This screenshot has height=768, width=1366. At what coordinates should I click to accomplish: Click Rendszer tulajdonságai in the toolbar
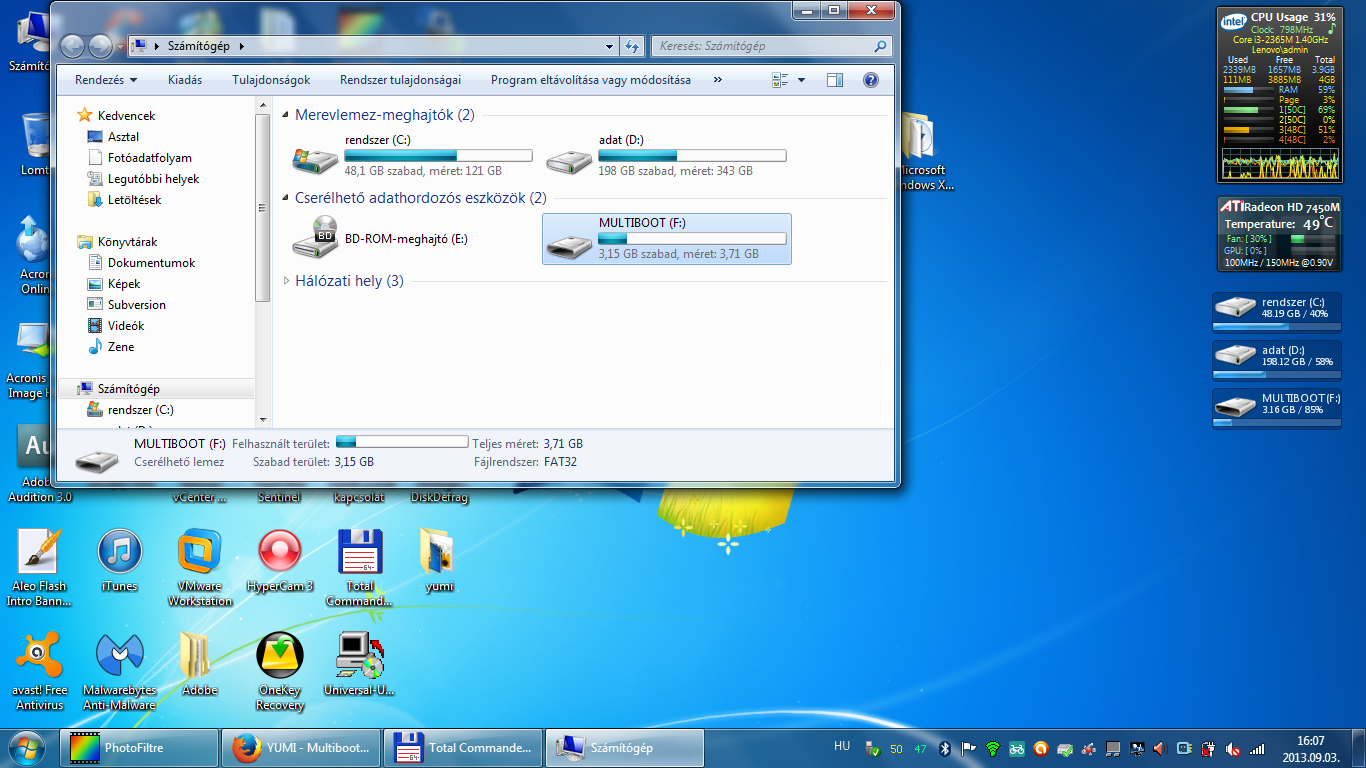pos(400,80)
